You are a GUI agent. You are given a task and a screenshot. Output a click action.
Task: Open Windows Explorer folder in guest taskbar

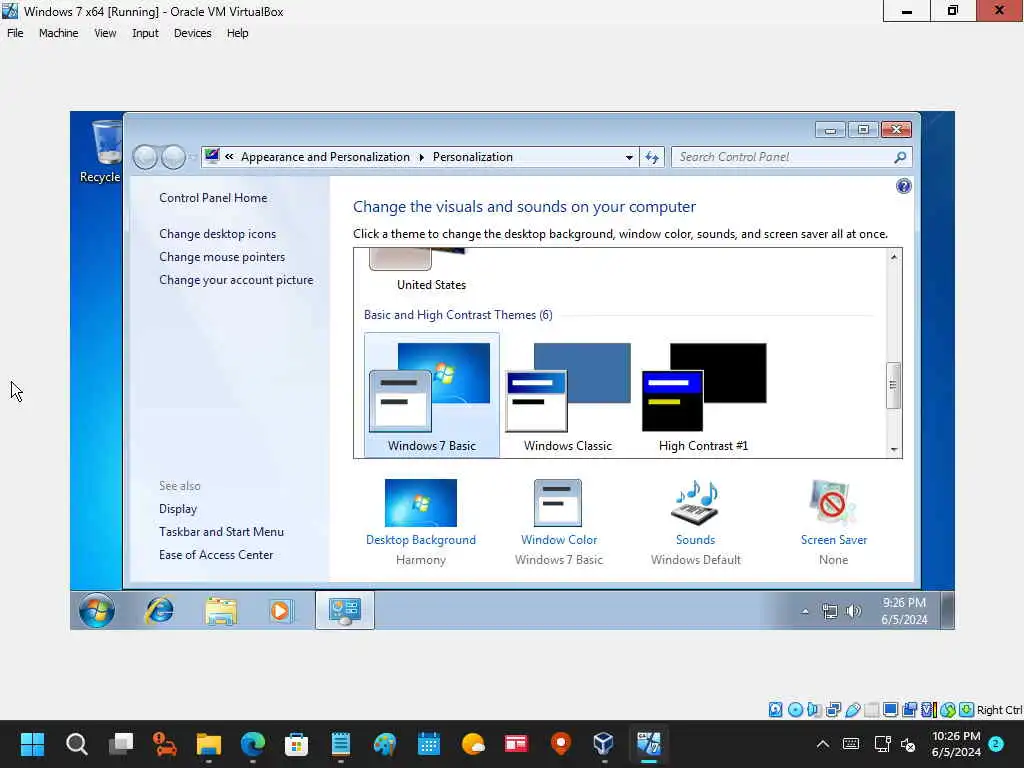(221, 611)
